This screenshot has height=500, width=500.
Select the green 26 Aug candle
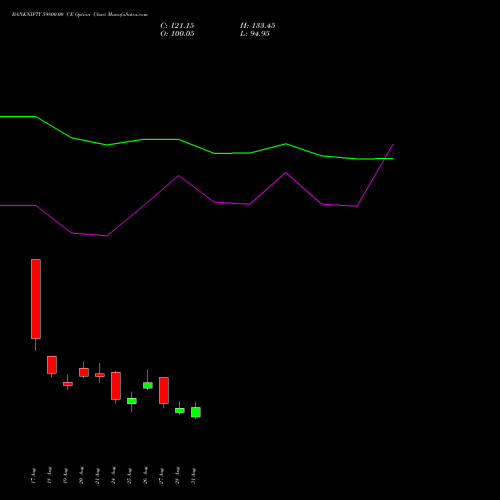[x=148, y=385]
